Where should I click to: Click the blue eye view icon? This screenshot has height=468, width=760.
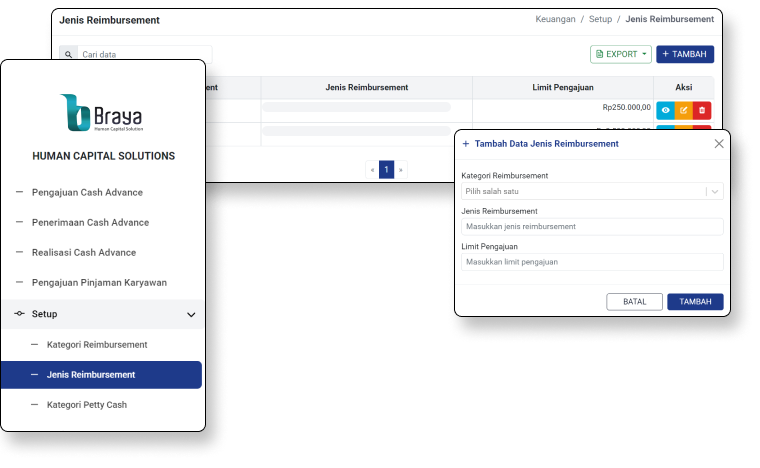665,110
